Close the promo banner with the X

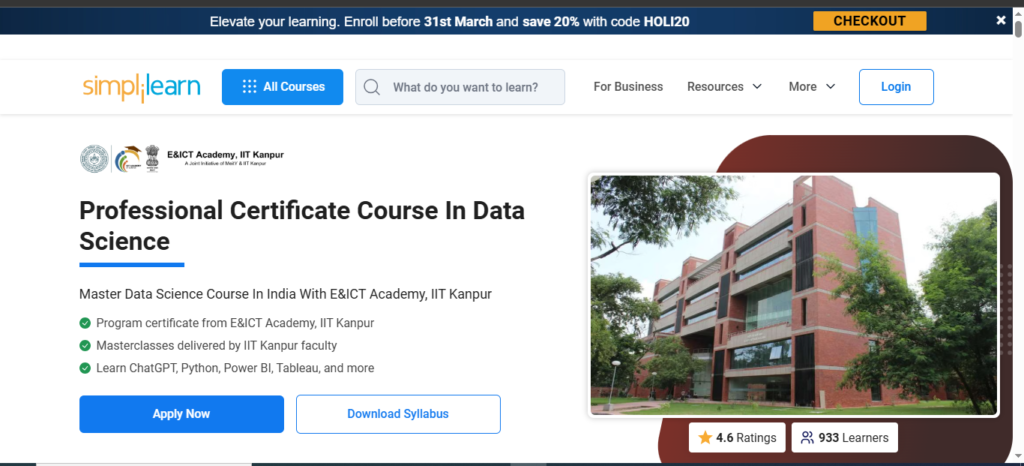click(x=1000, y=20)
